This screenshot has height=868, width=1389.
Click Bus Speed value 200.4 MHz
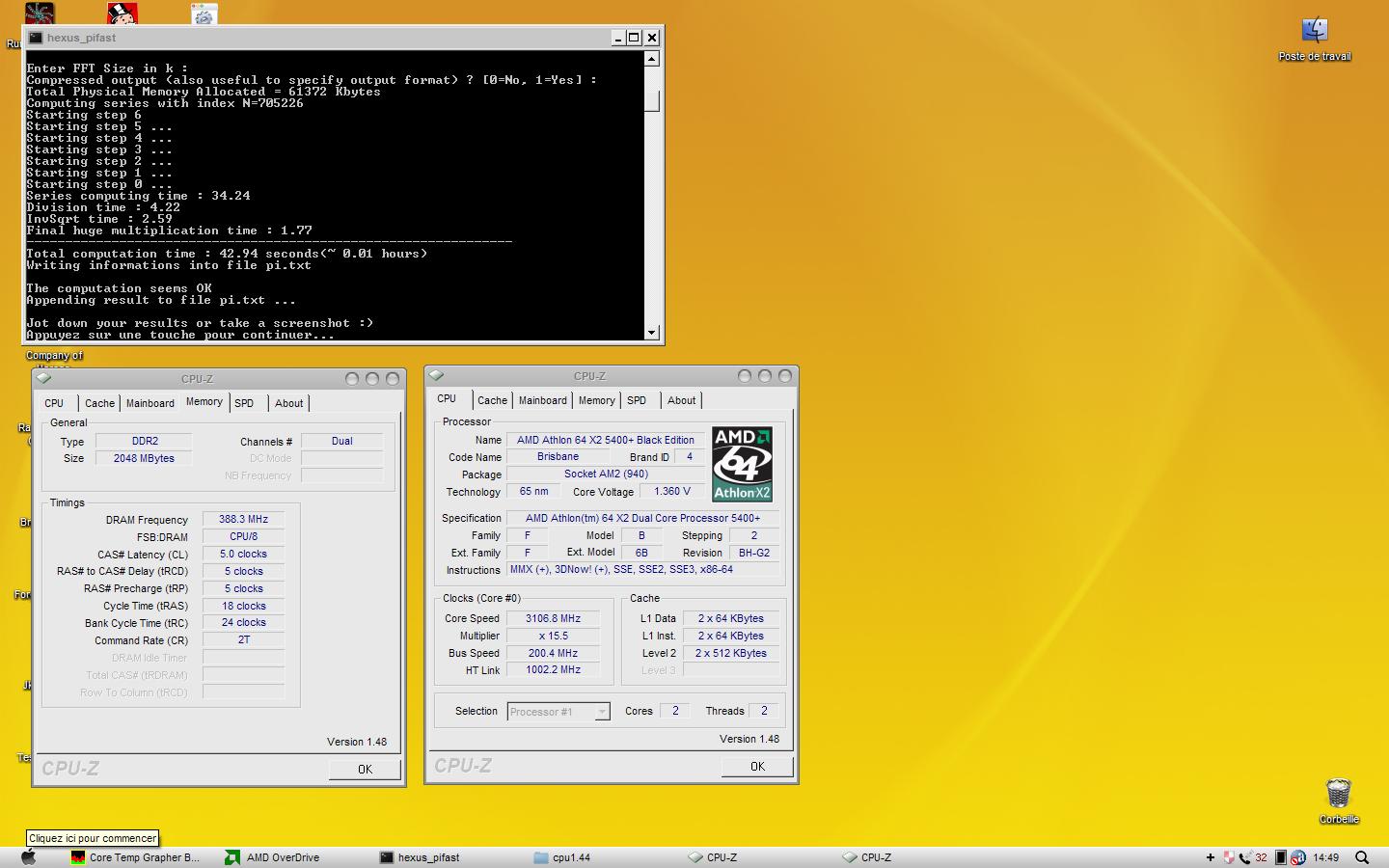554,653
